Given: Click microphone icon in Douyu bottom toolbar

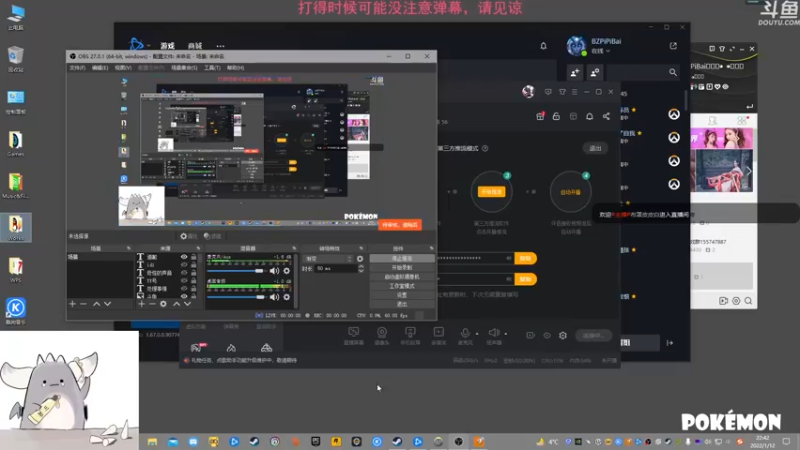Looking at the screenshot, I should pyautogui.click(x=465, y=333).
